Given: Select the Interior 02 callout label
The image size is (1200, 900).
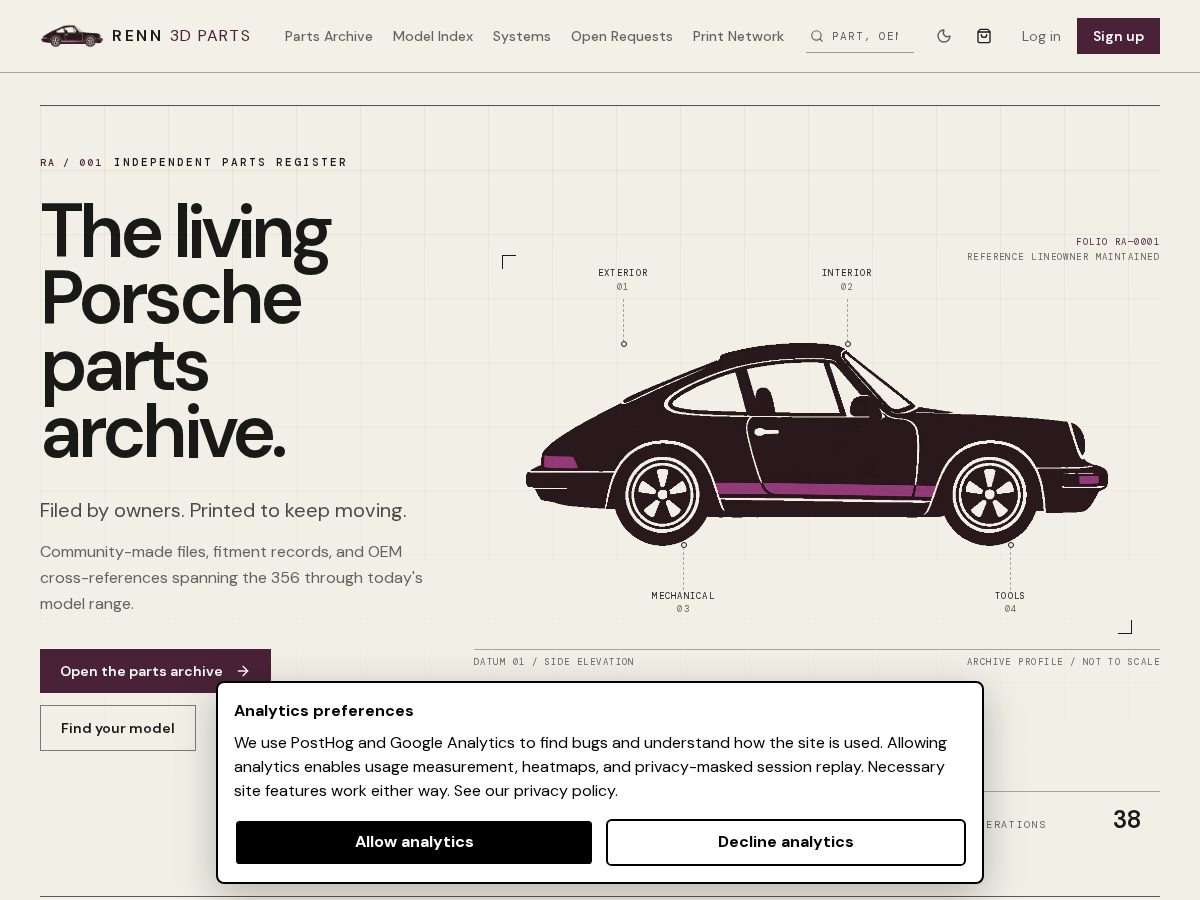Looking at the screenshot, I should [x=847, y=279].
